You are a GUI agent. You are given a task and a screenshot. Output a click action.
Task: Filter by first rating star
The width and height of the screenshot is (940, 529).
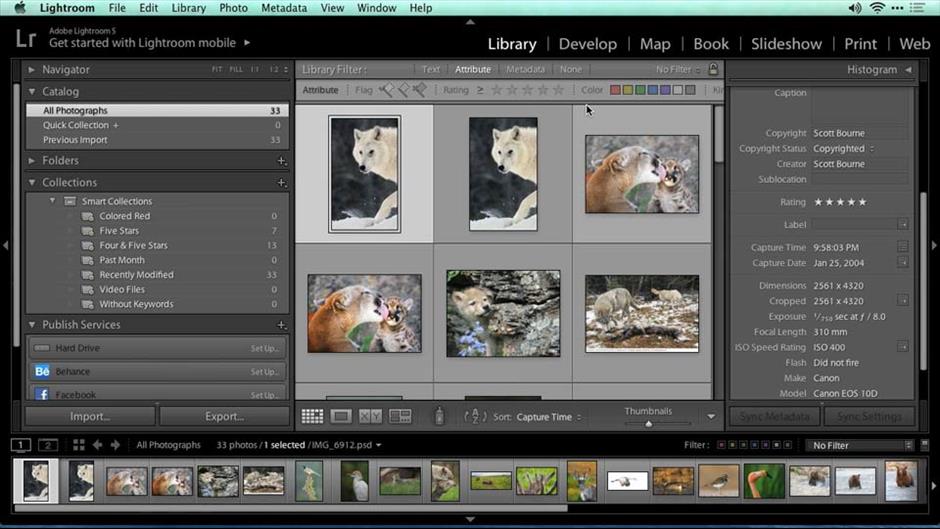pyautogui.click(x=496, y=90)
